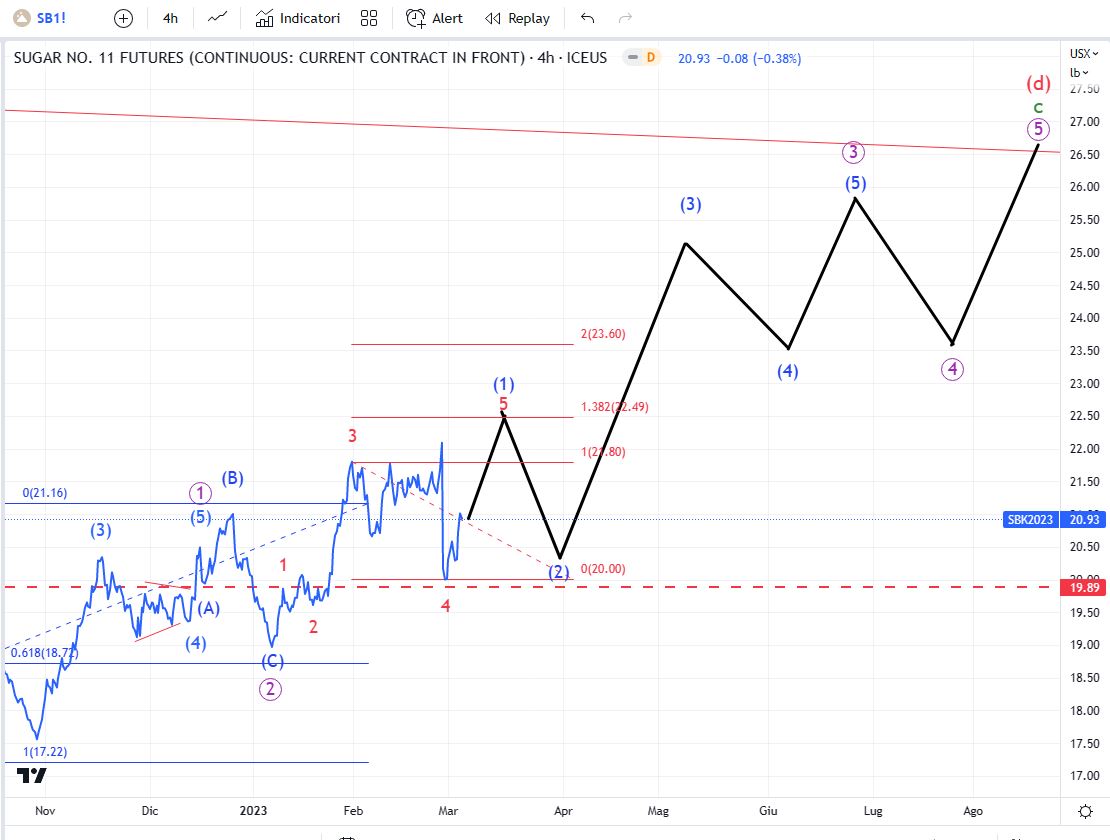This screenshot has height=840, width=1110.
Task: Click the 25.00 price axis label
Action: tap(1085, 253)
